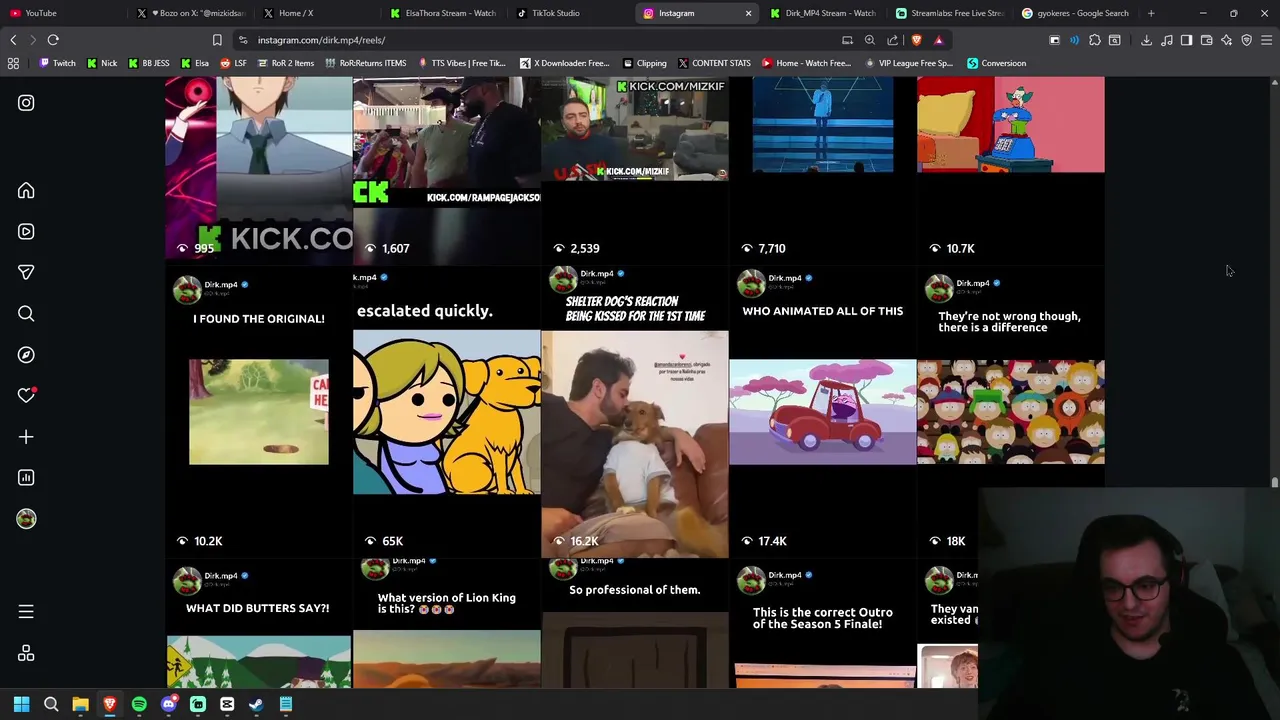
Task: Open reel 'WHO ANIMATED ALL OF THIS'
Action: 822,412
